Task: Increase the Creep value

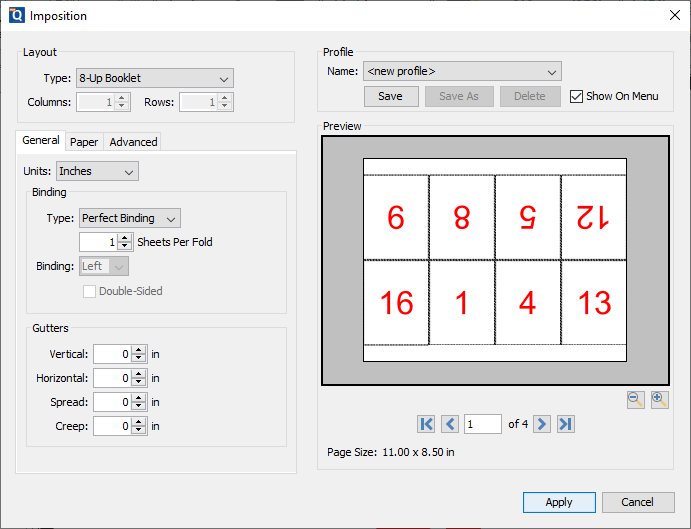Action: pyautogui.click(x=139, y=422)
